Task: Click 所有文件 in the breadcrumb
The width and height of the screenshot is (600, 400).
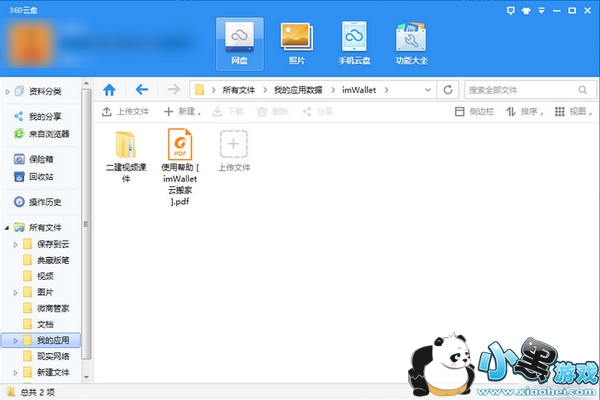Action: pos(239,90)
